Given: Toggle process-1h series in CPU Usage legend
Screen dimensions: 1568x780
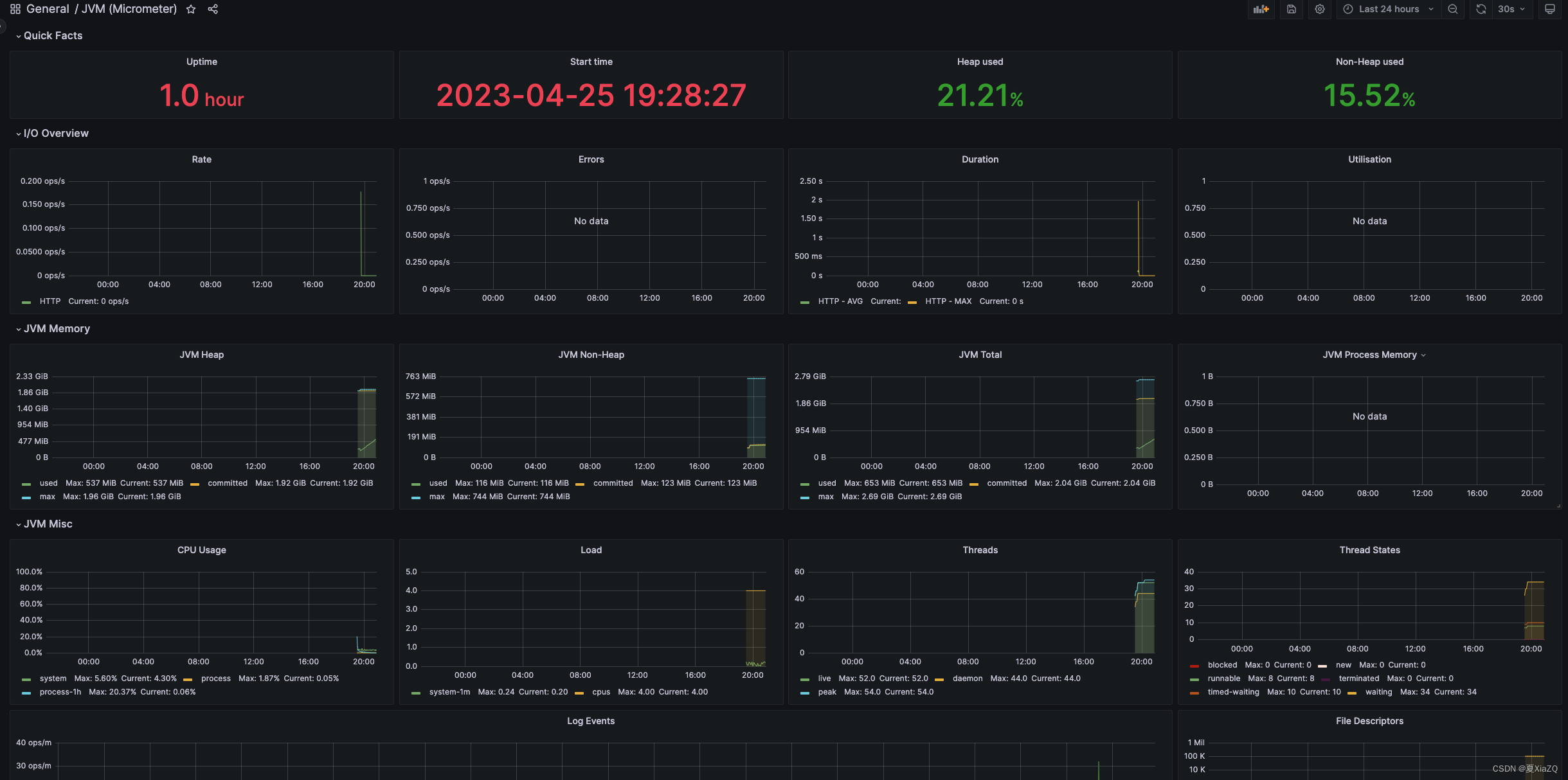Looking at the screenshot, I should coord(60,692).
